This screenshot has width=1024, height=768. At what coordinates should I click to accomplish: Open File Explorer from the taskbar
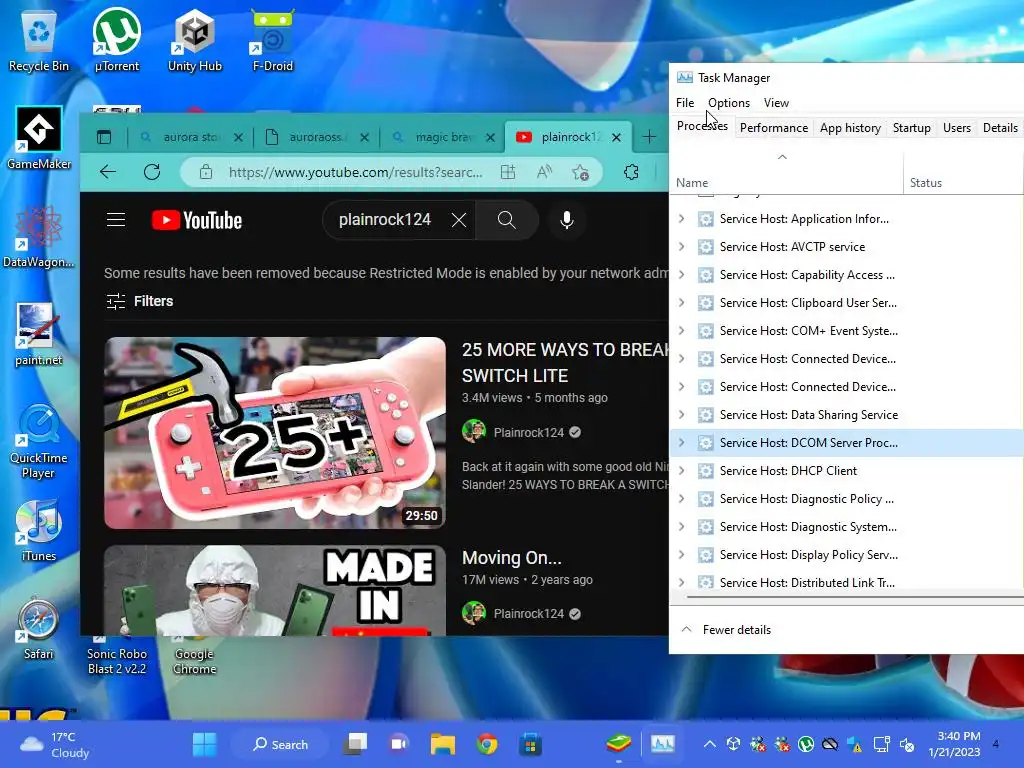point(443,744)
